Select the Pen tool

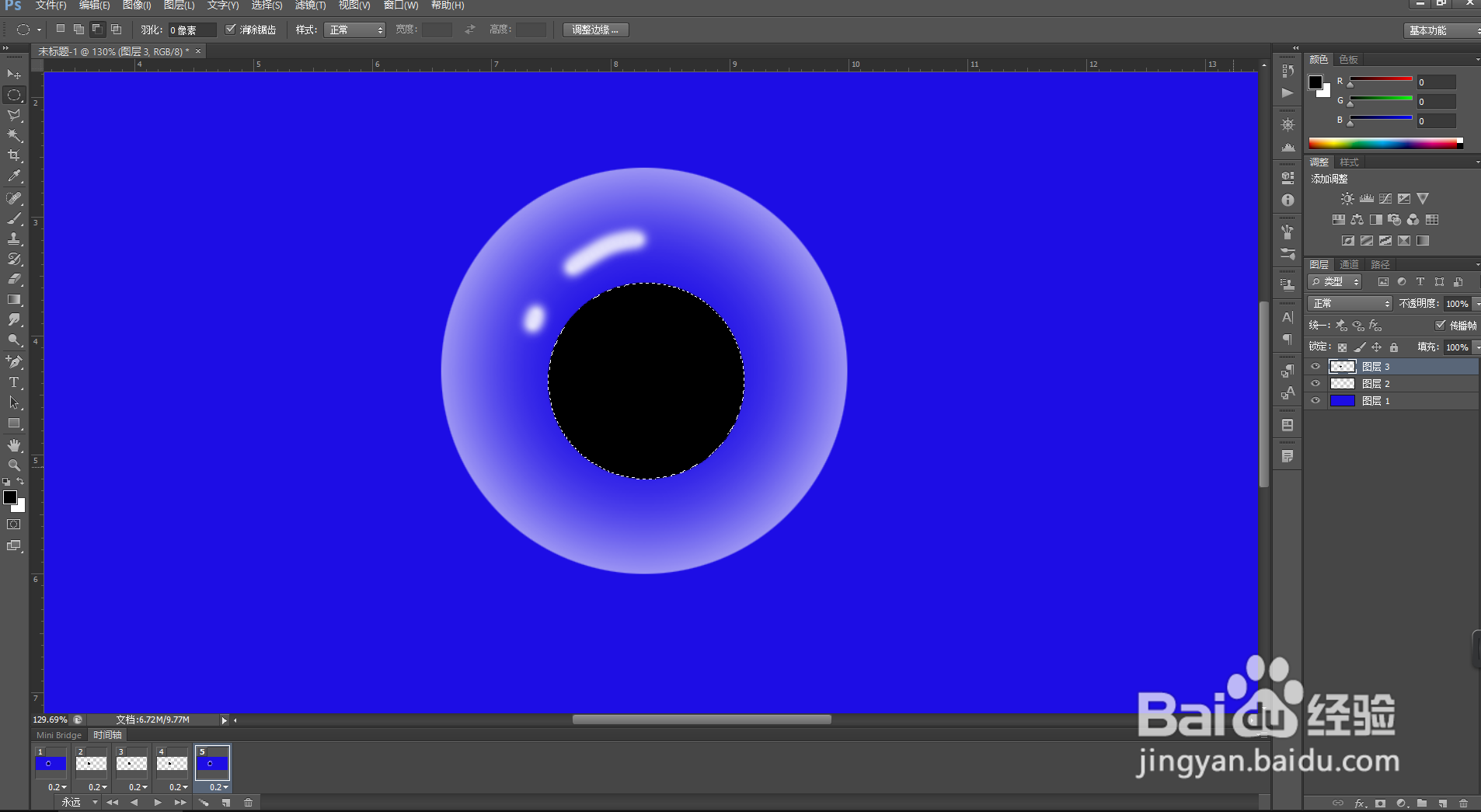click(14, 361)
